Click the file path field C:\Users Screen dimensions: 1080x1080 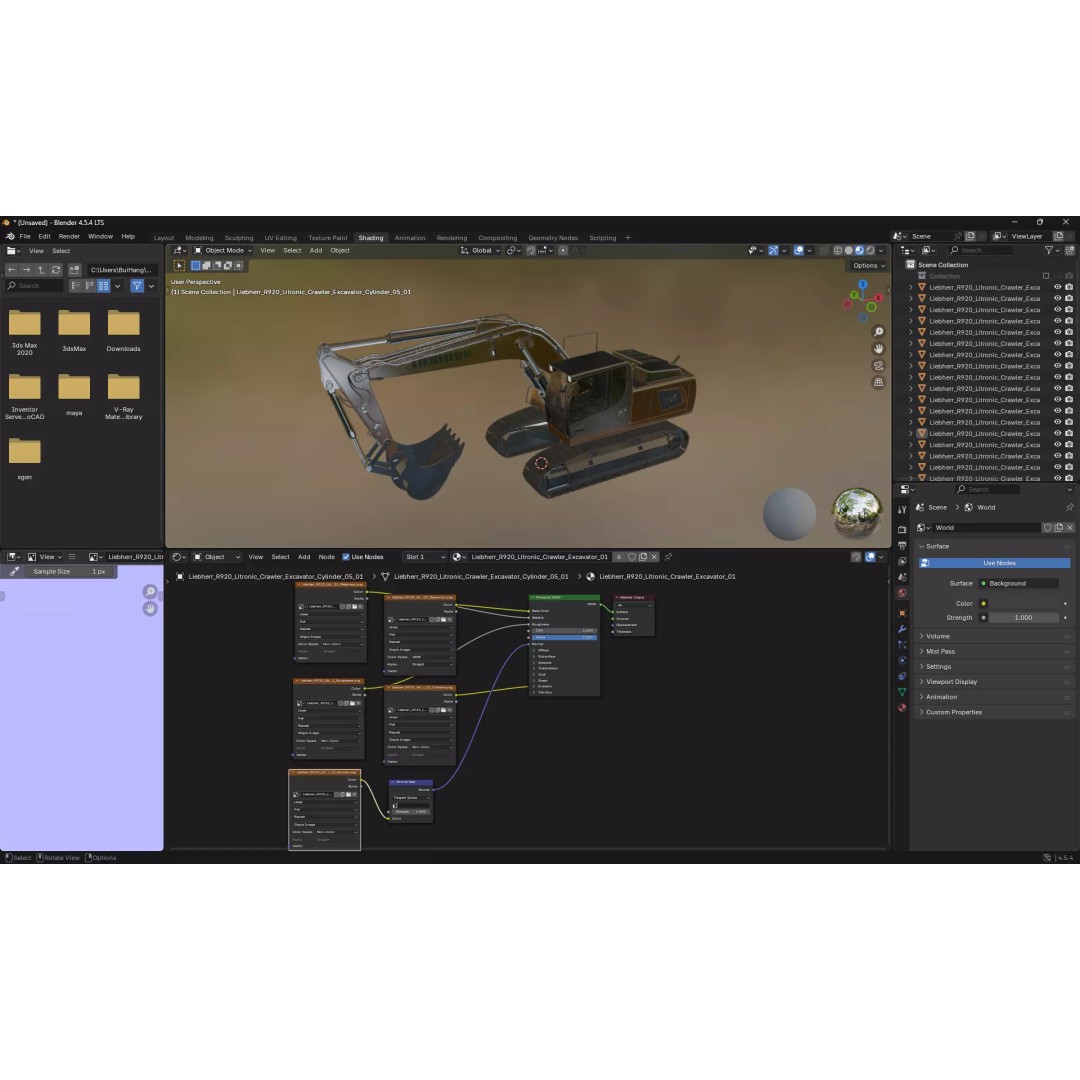tap(121, 270)
